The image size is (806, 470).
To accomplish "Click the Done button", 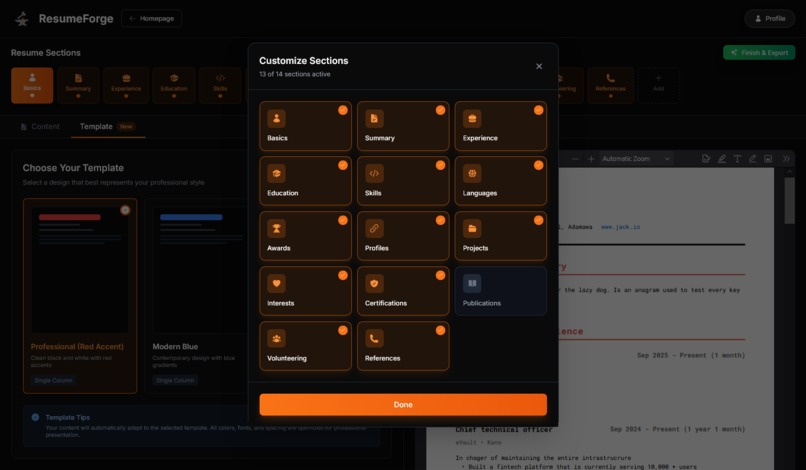I will click(403, 405).
